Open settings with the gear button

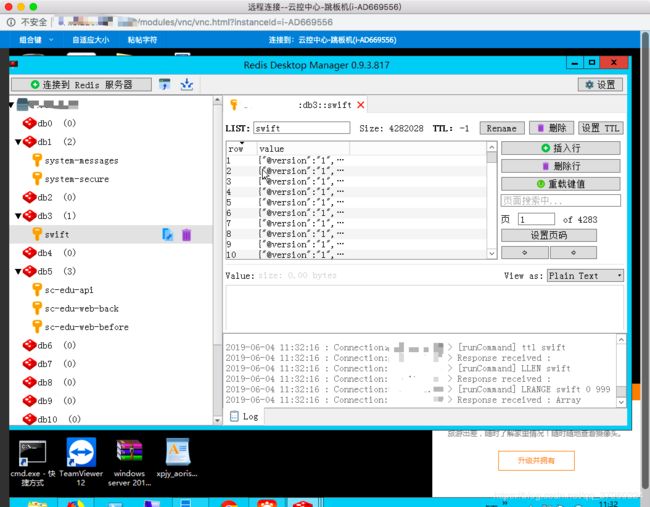pos(600,85)
